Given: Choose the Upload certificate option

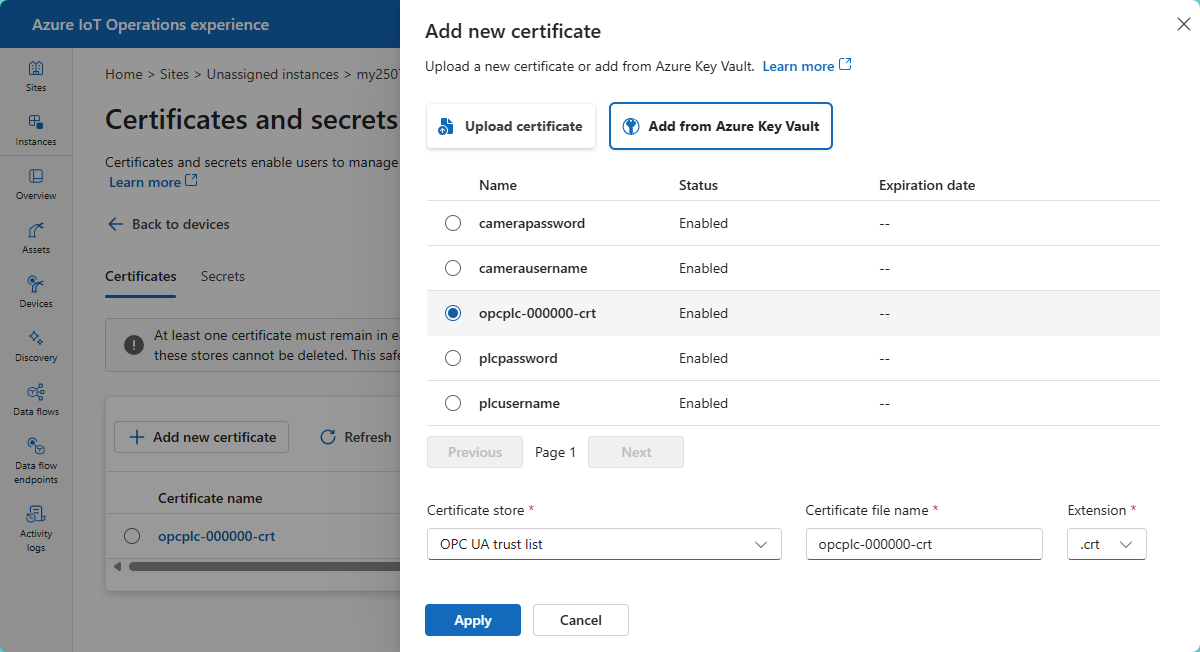Looking at the screenshot, I should click(511, 127).
